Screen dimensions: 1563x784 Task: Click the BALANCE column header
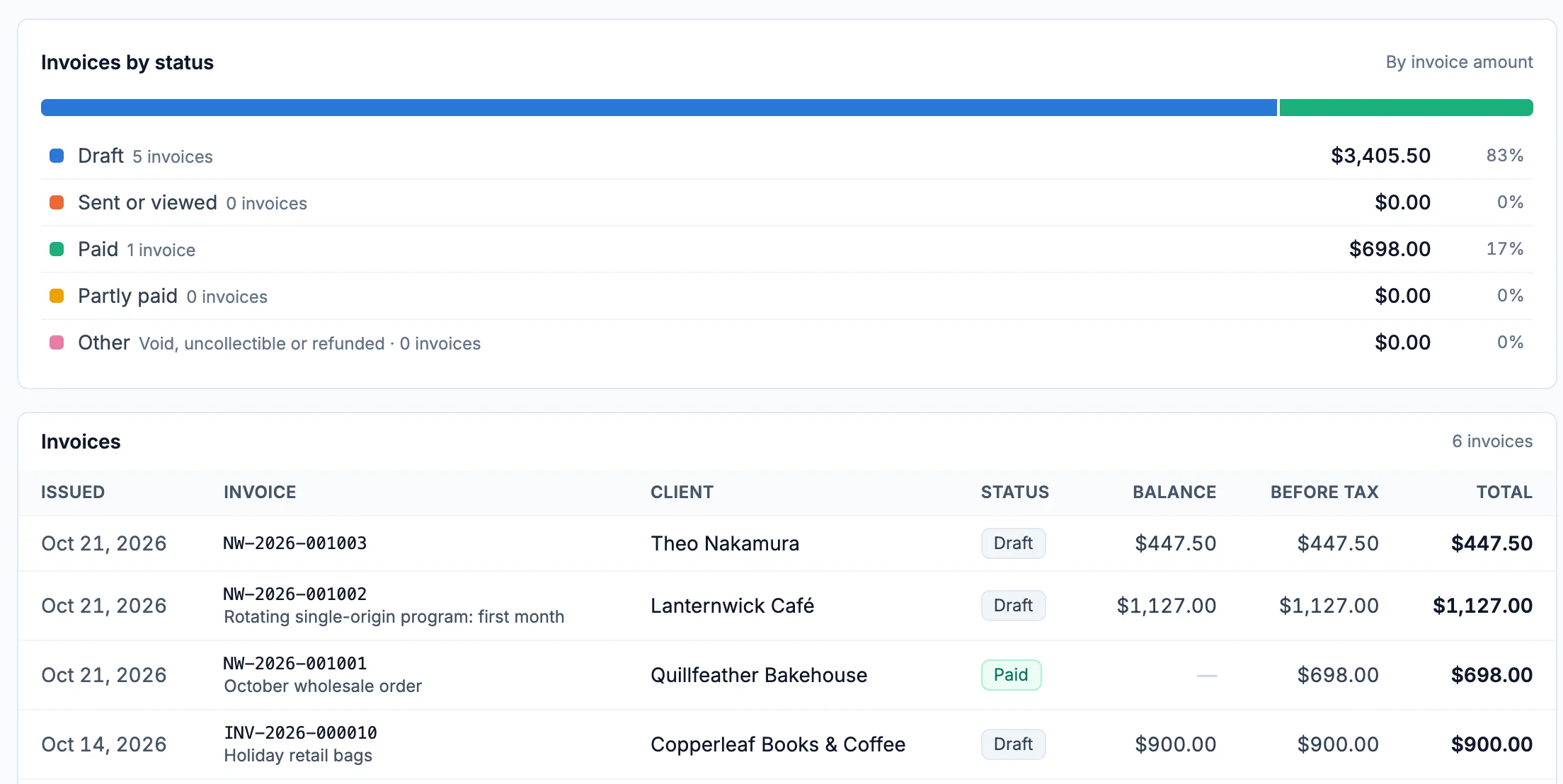coord(1174,492)
